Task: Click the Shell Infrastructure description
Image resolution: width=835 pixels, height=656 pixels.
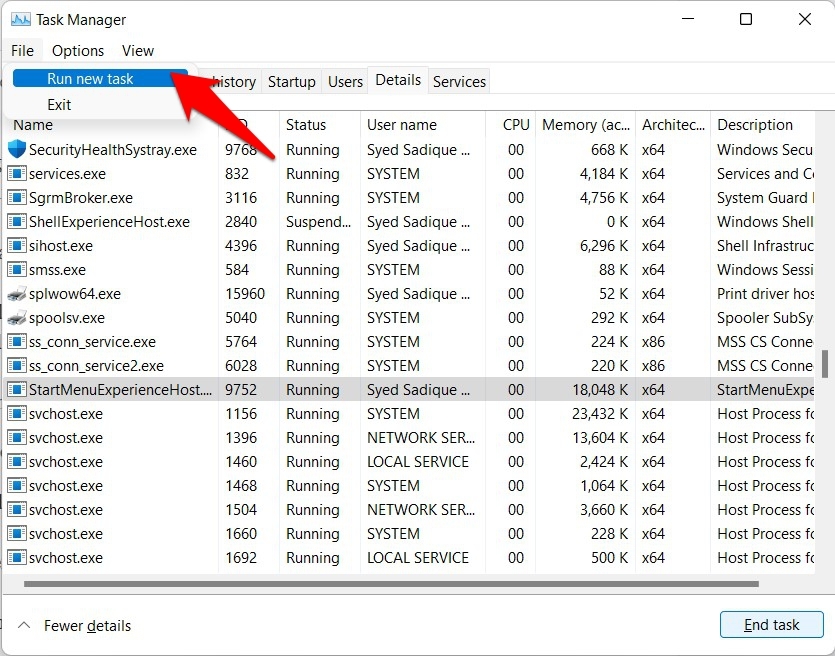Action: 765,245
